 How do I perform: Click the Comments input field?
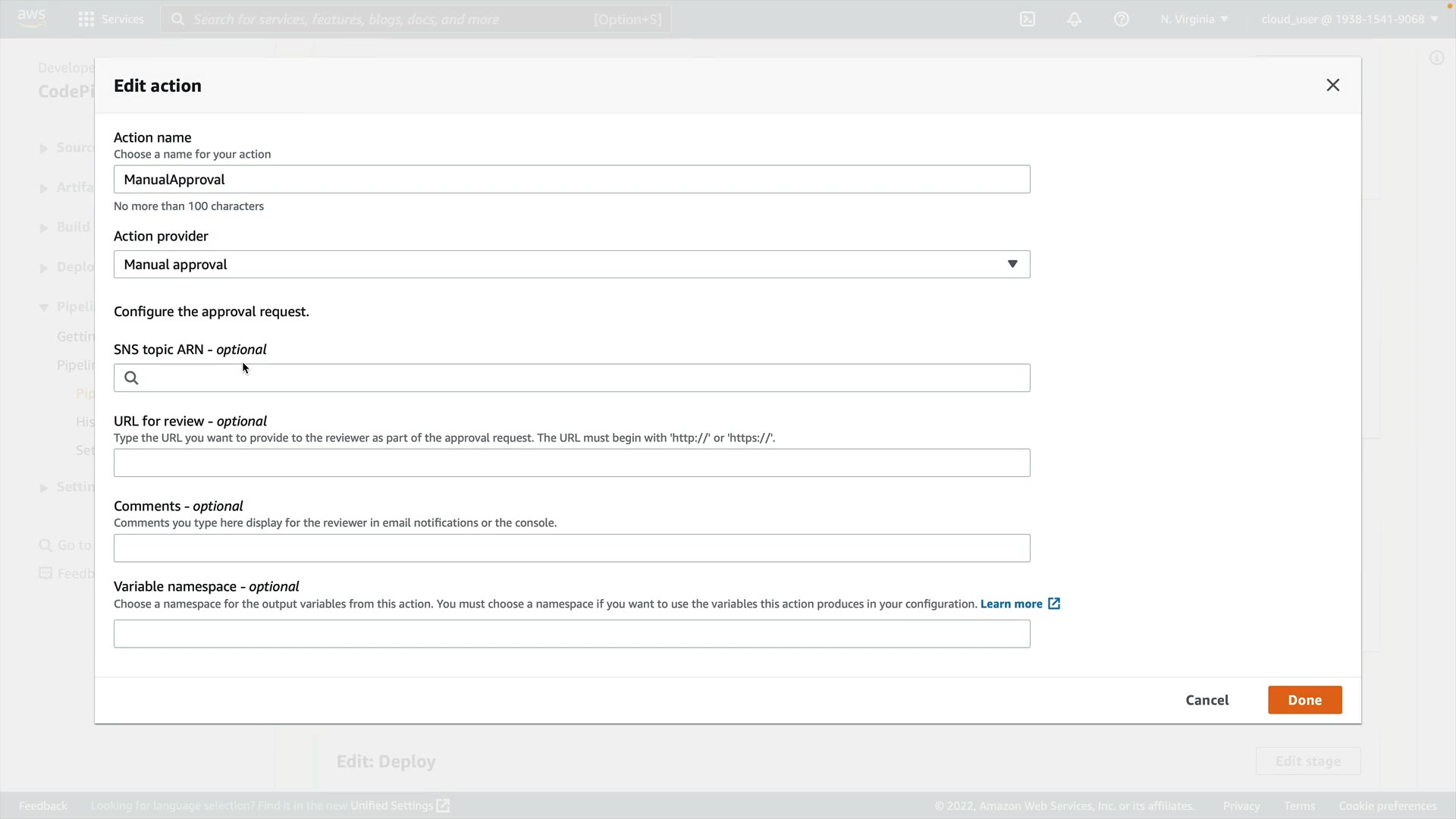[x=572, y=548]
